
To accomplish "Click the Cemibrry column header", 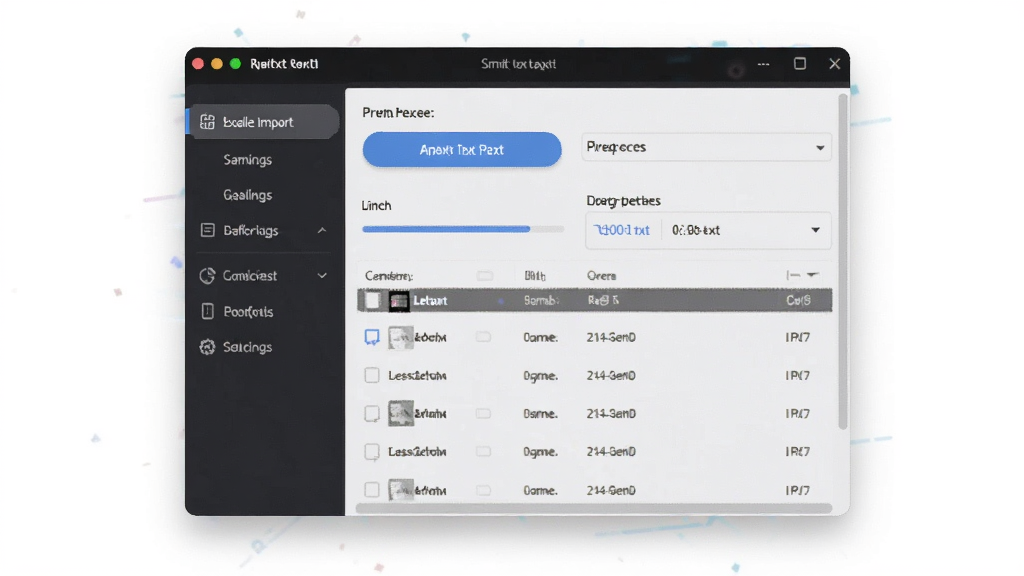I will [389, 276].
